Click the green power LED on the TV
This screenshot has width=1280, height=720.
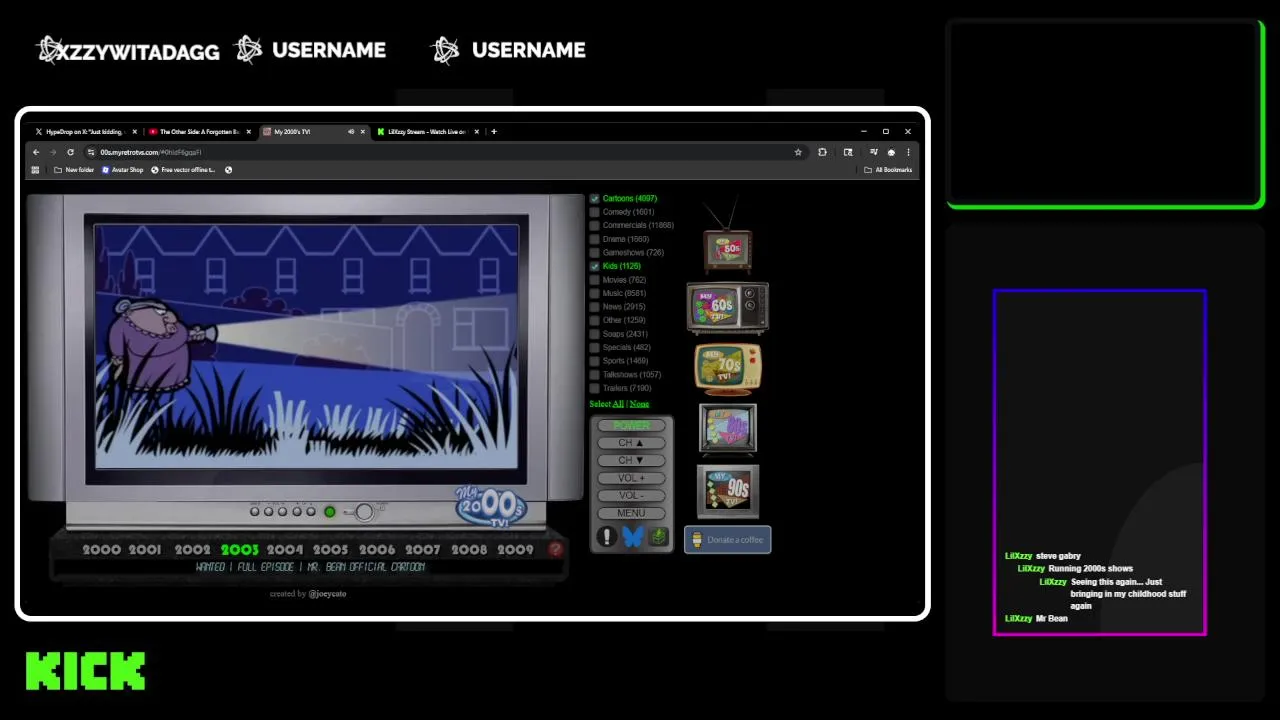(x=329, y=512)
